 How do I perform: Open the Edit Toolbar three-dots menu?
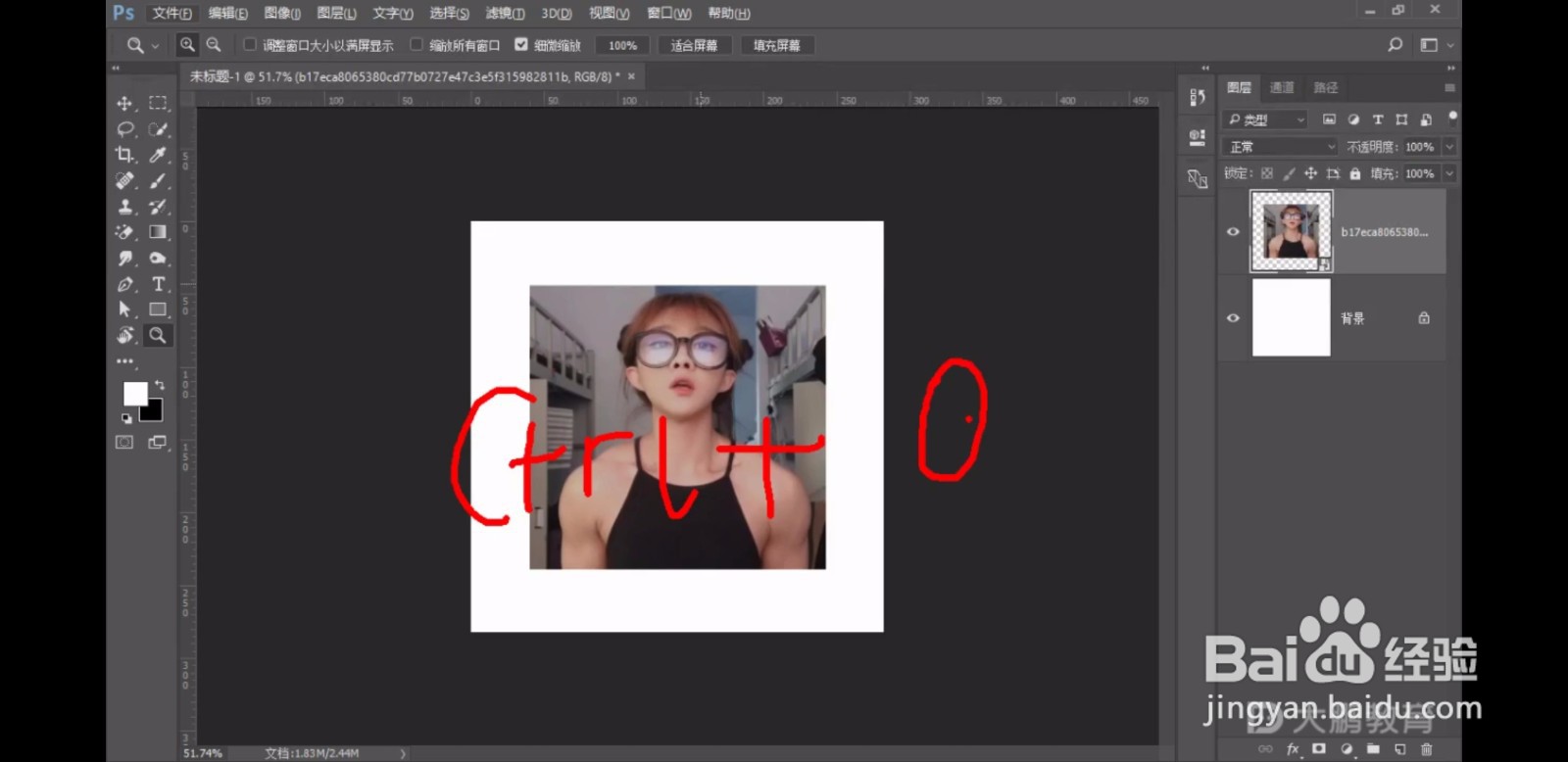(x=124, y=361)
